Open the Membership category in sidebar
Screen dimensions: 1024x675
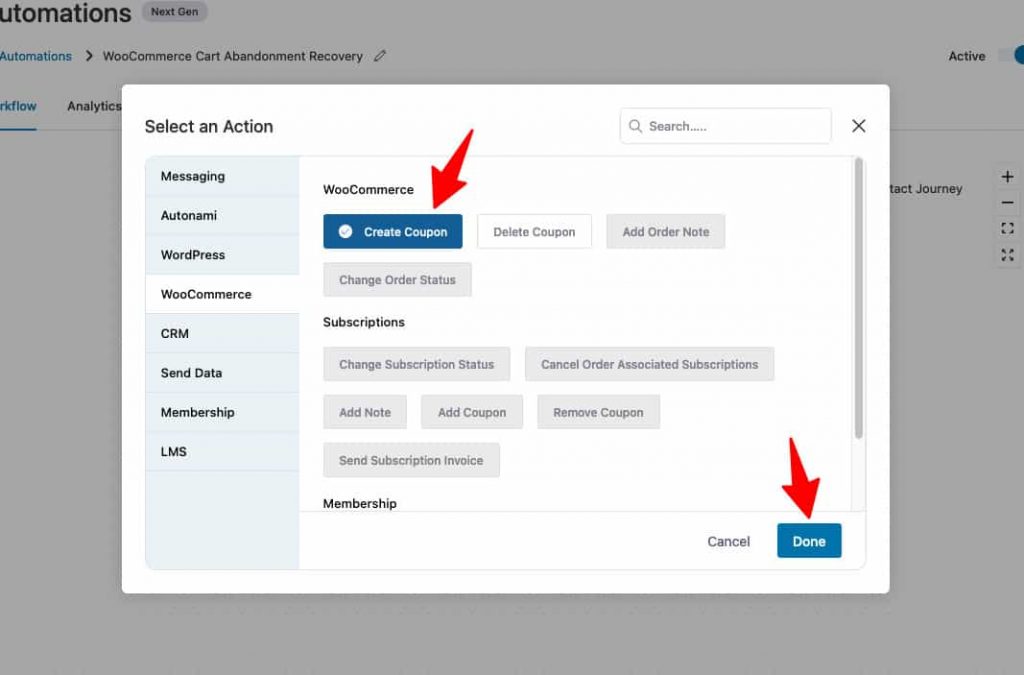coord(223,413)
